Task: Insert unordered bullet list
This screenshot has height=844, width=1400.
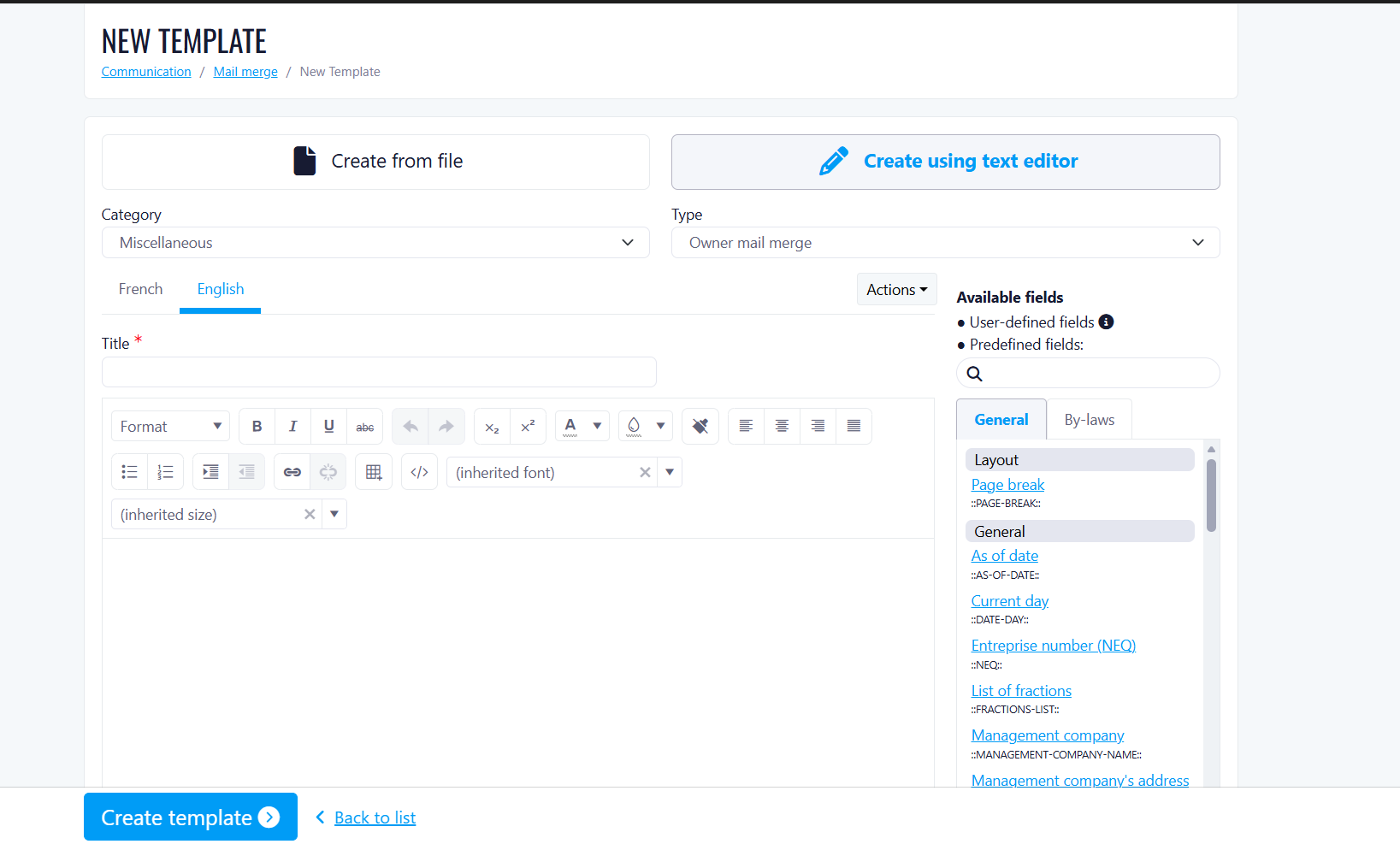Action: (130, 472)
